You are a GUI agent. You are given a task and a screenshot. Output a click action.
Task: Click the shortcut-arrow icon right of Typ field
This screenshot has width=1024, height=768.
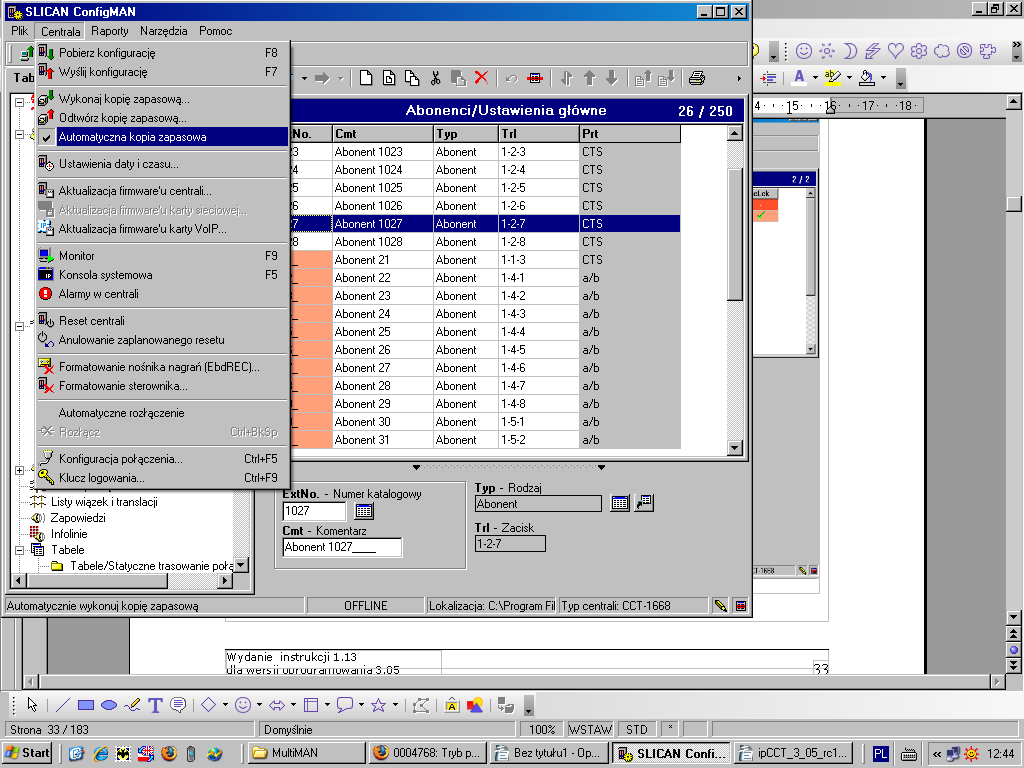pyautogui.click(x=644, y=503)
